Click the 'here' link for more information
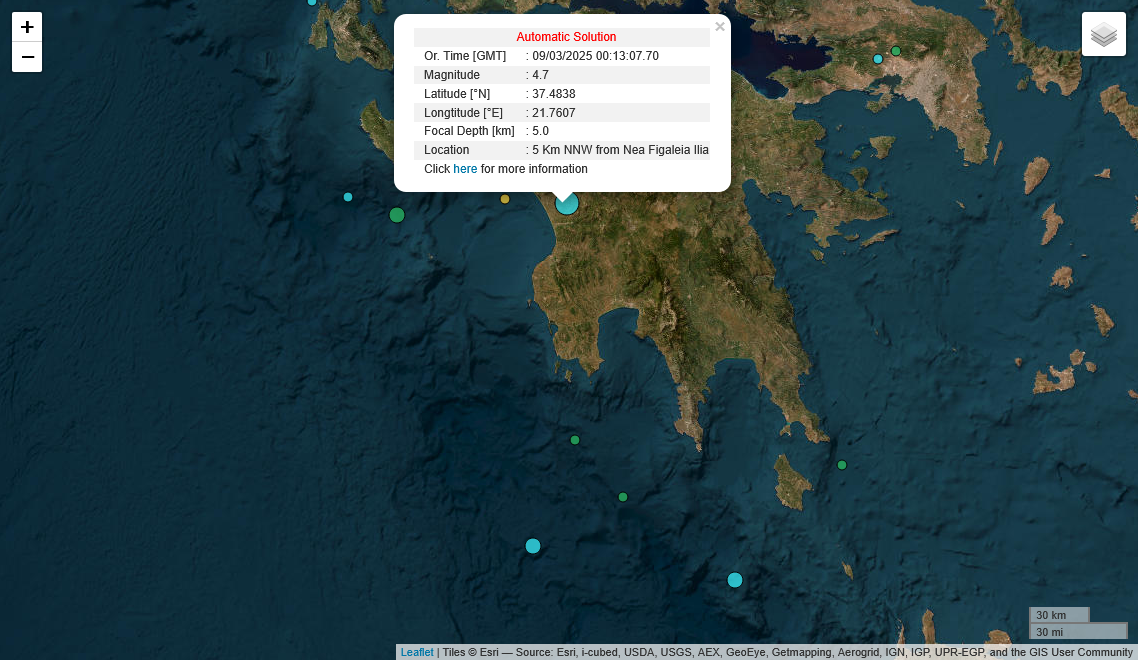 click(465, 169)
